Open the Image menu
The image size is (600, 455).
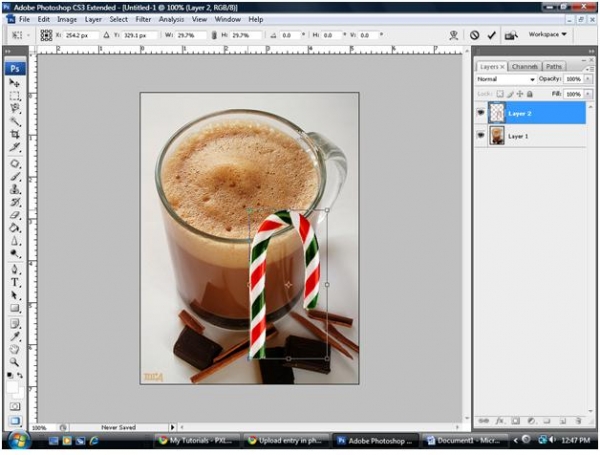(67, 19)
